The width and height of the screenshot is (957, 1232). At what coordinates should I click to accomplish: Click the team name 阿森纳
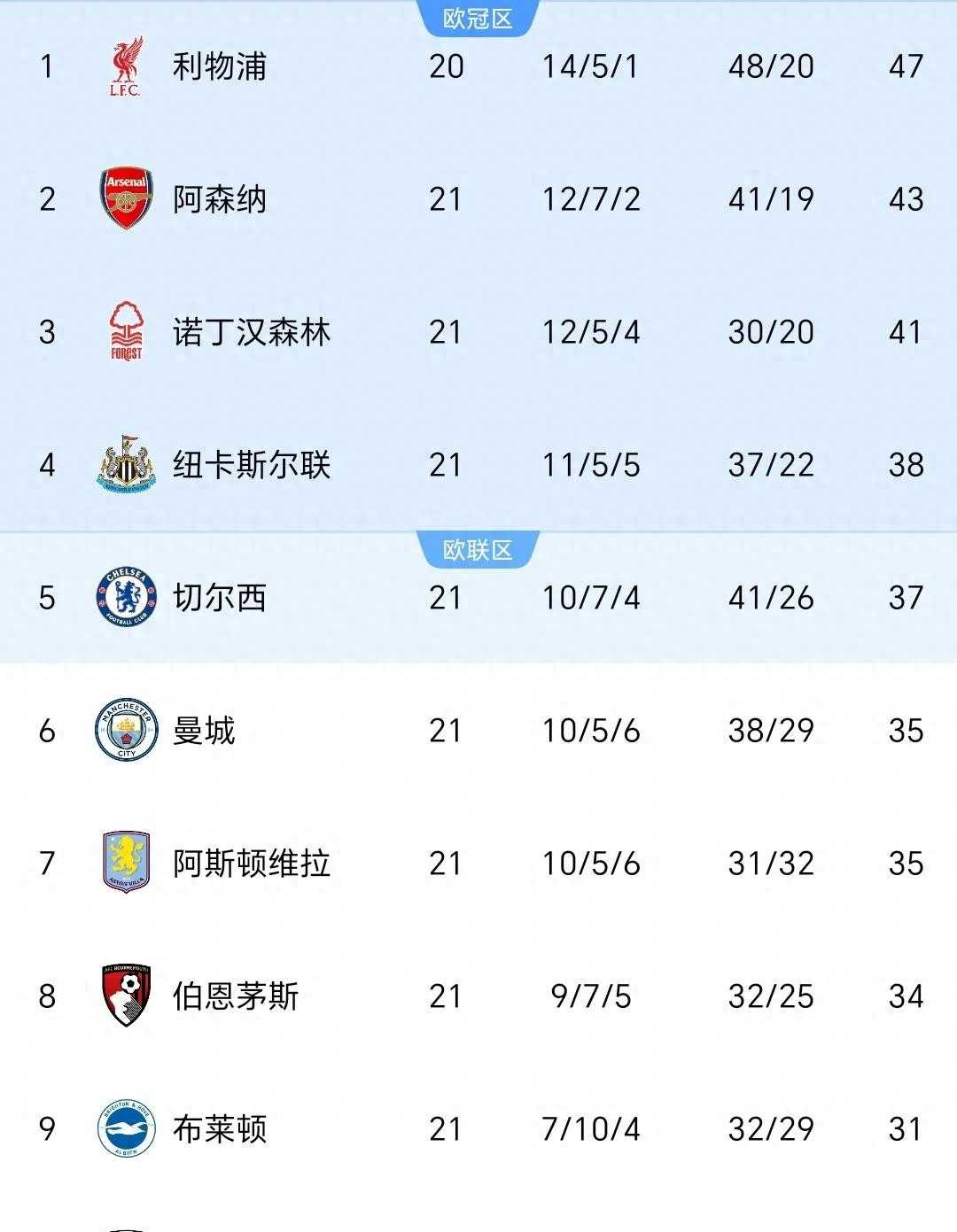click(219, 198)
